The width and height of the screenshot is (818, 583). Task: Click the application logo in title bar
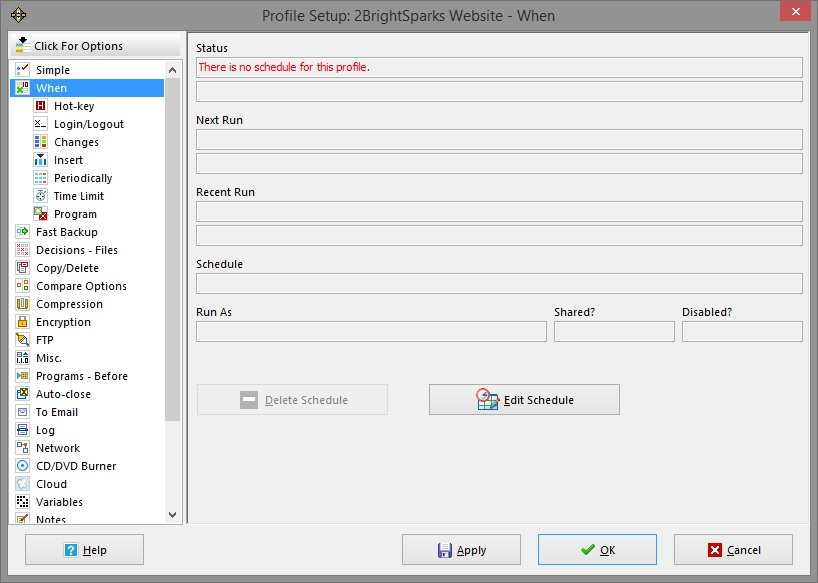18,15
